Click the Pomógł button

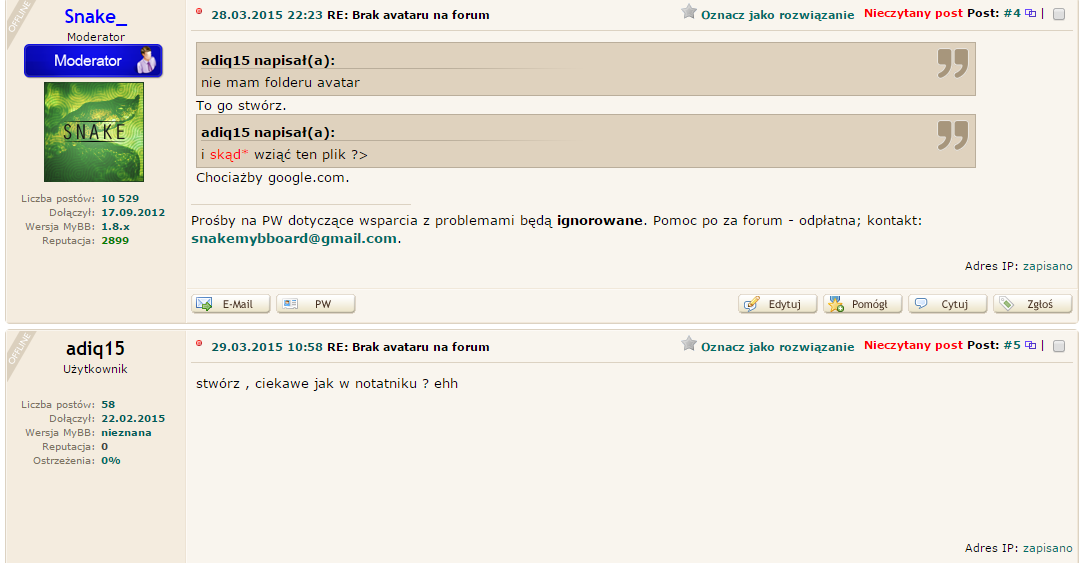tap(863, 304)
